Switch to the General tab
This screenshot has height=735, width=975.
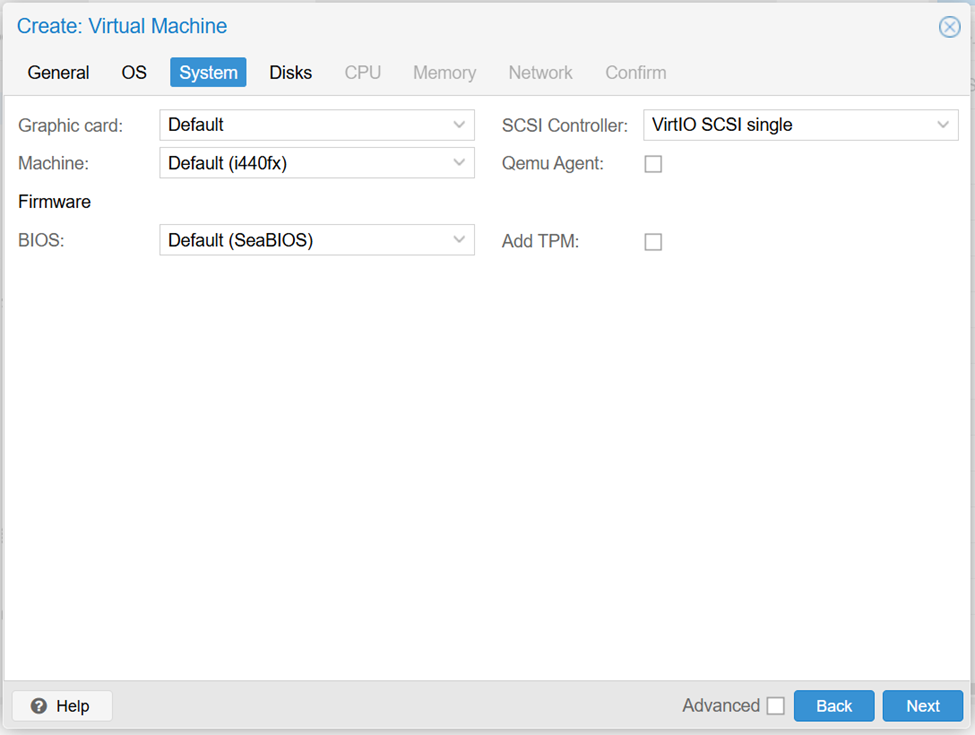[x=58, y=73]
